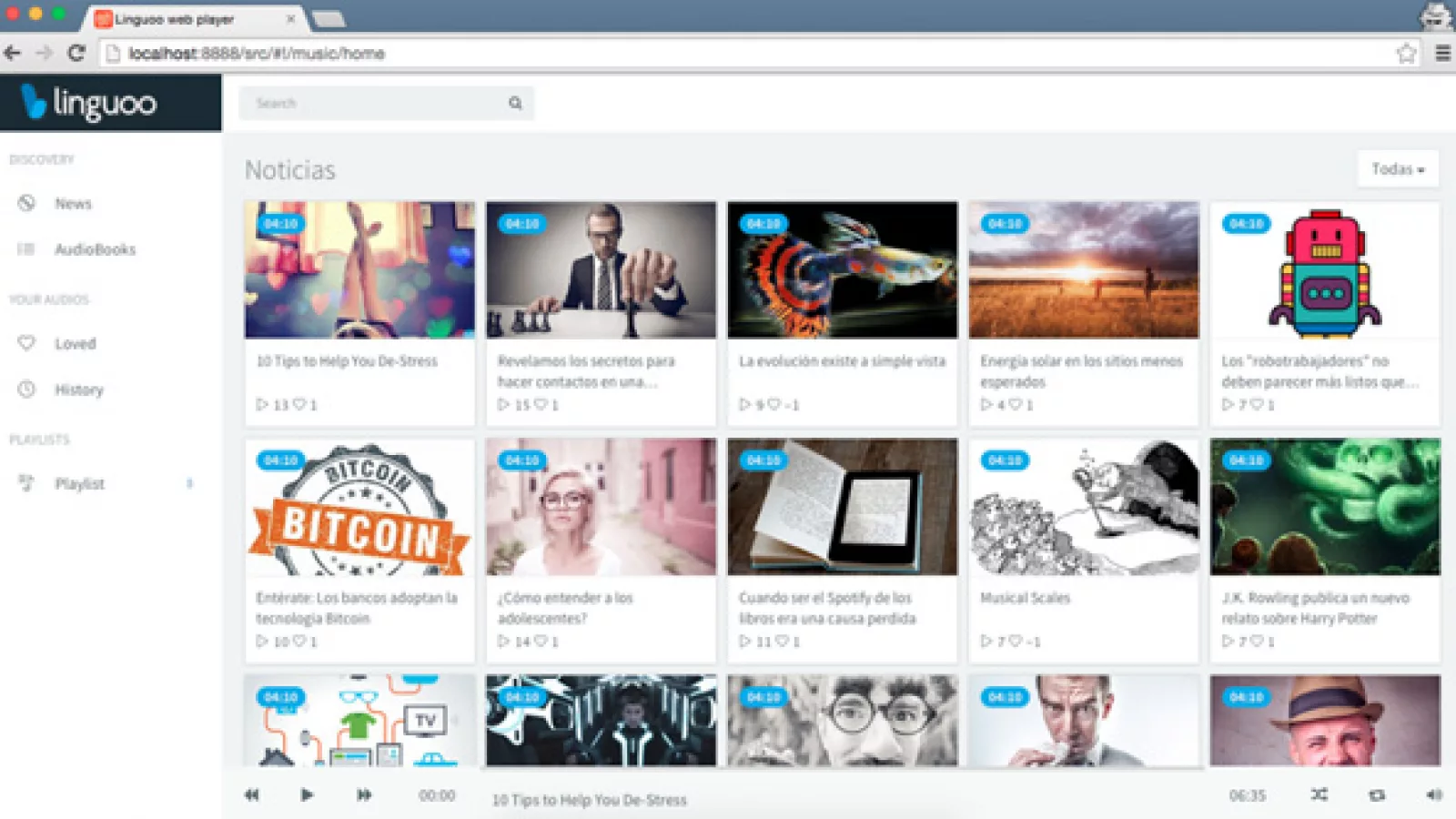This screenshot has height=819, width=1456.
Task: Toggle repeat mode in player bar
Action: [x=1377, y=794]
